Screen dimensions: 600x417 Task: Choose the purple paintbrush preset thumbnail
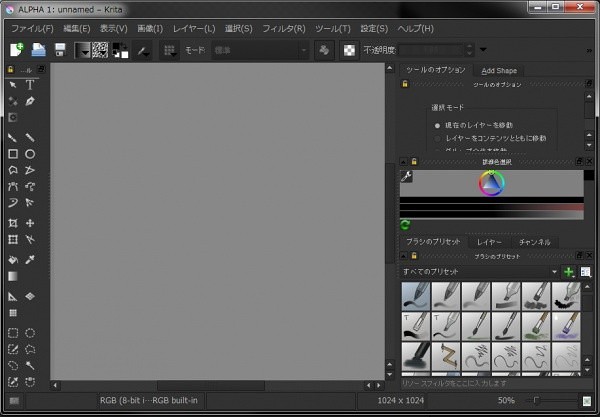point(566,326)
